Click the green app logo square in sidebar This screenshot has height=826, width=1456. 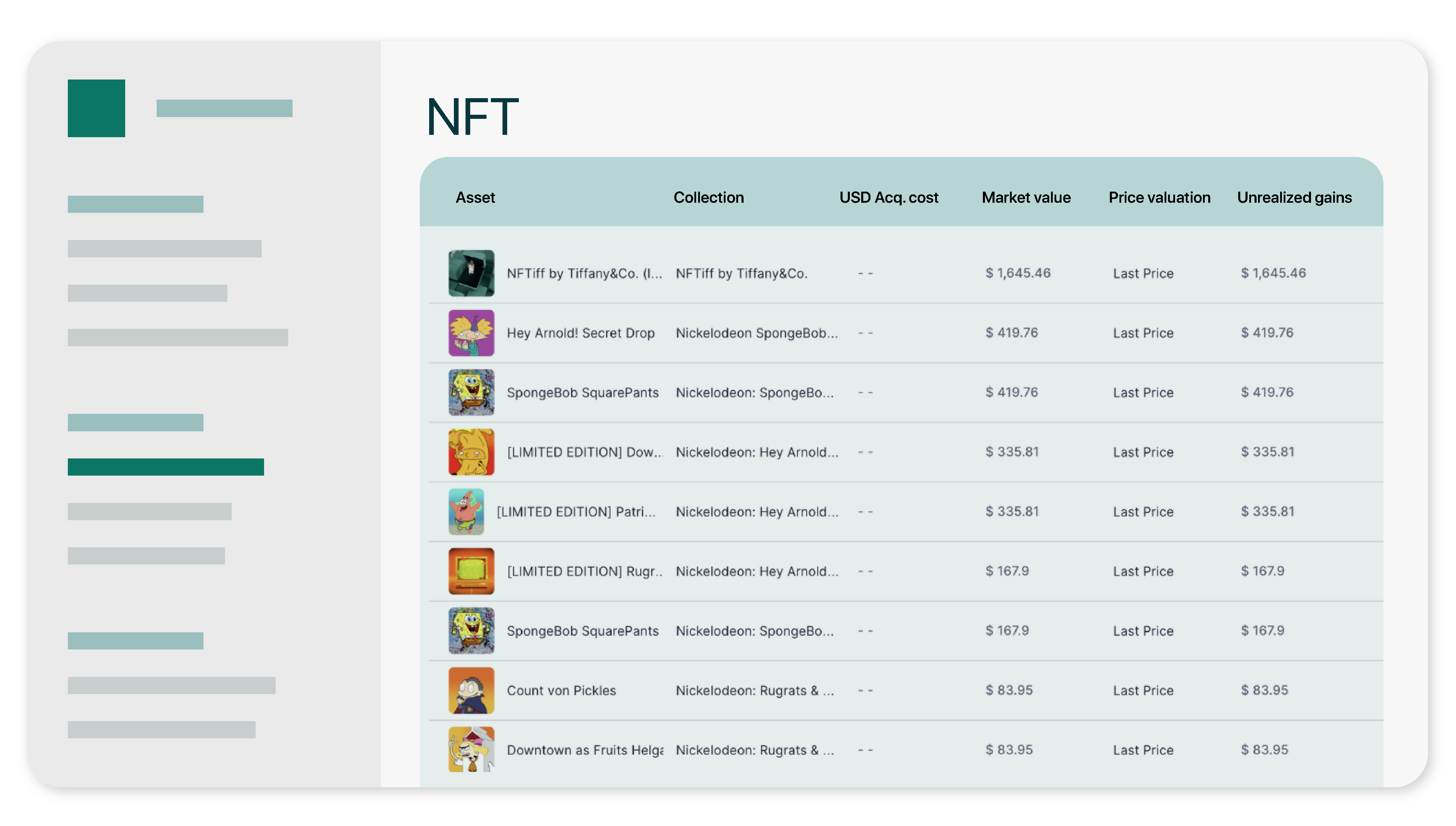(97, 109)
